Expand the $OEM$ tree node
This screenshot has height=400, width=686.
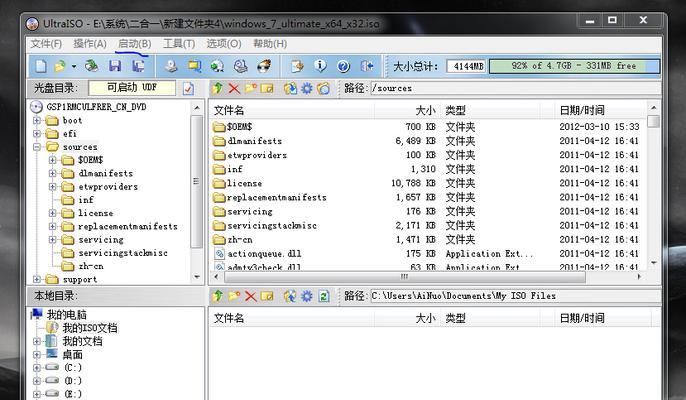click(x=52, y=160)
